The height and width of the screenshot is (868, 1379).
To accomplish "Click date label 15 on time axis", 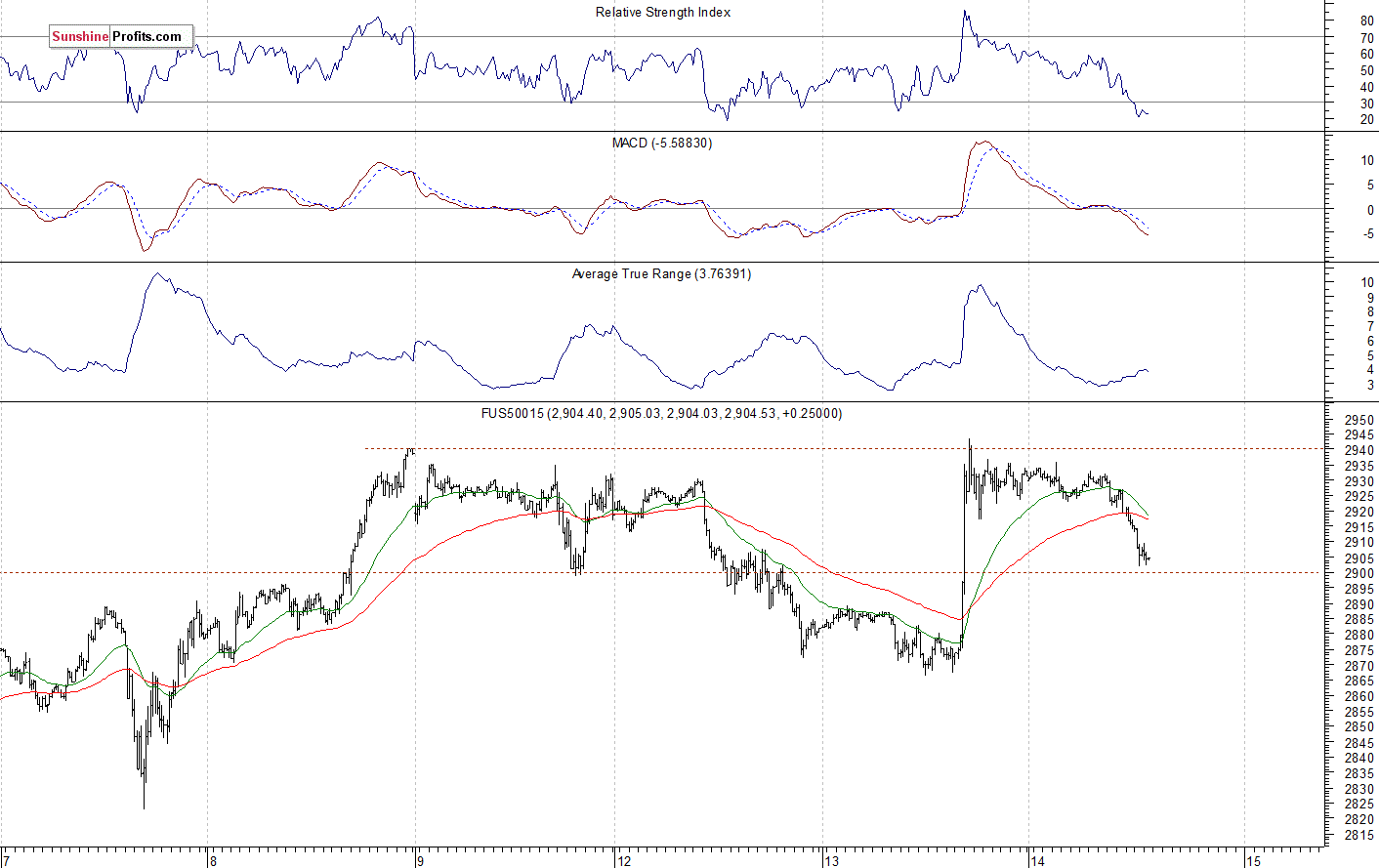I will [1253, 860].
